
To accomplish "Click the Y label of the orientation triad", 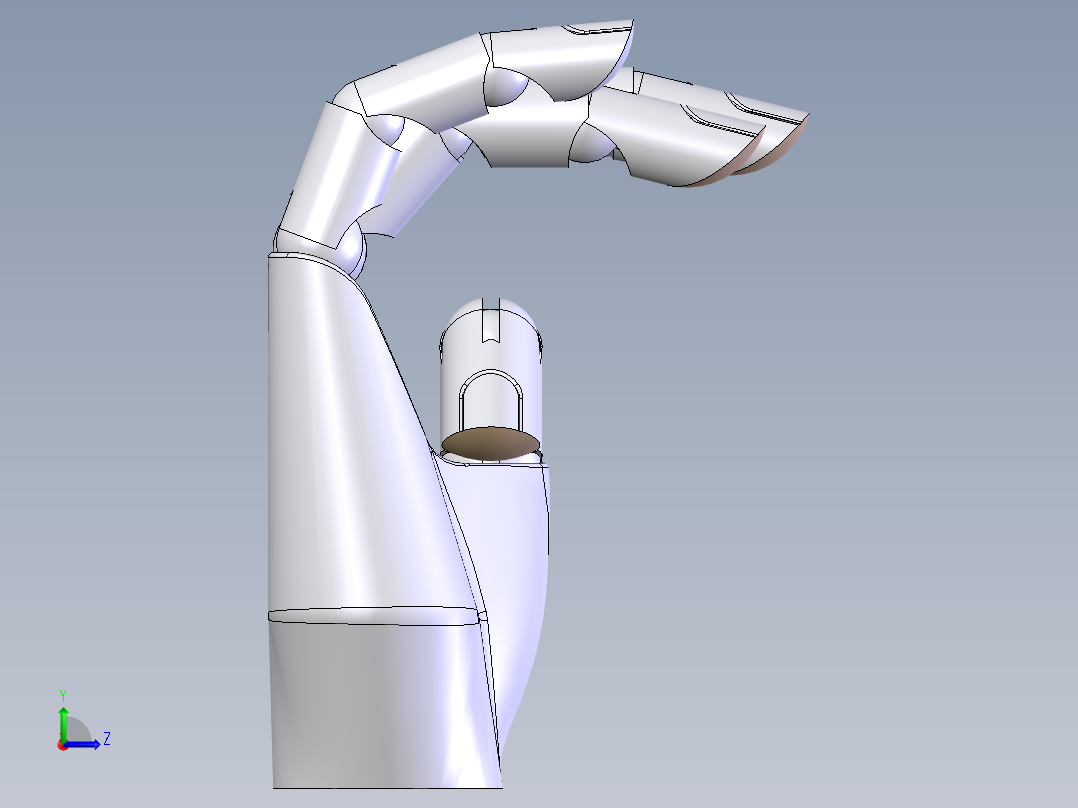I will click(63, 693).
